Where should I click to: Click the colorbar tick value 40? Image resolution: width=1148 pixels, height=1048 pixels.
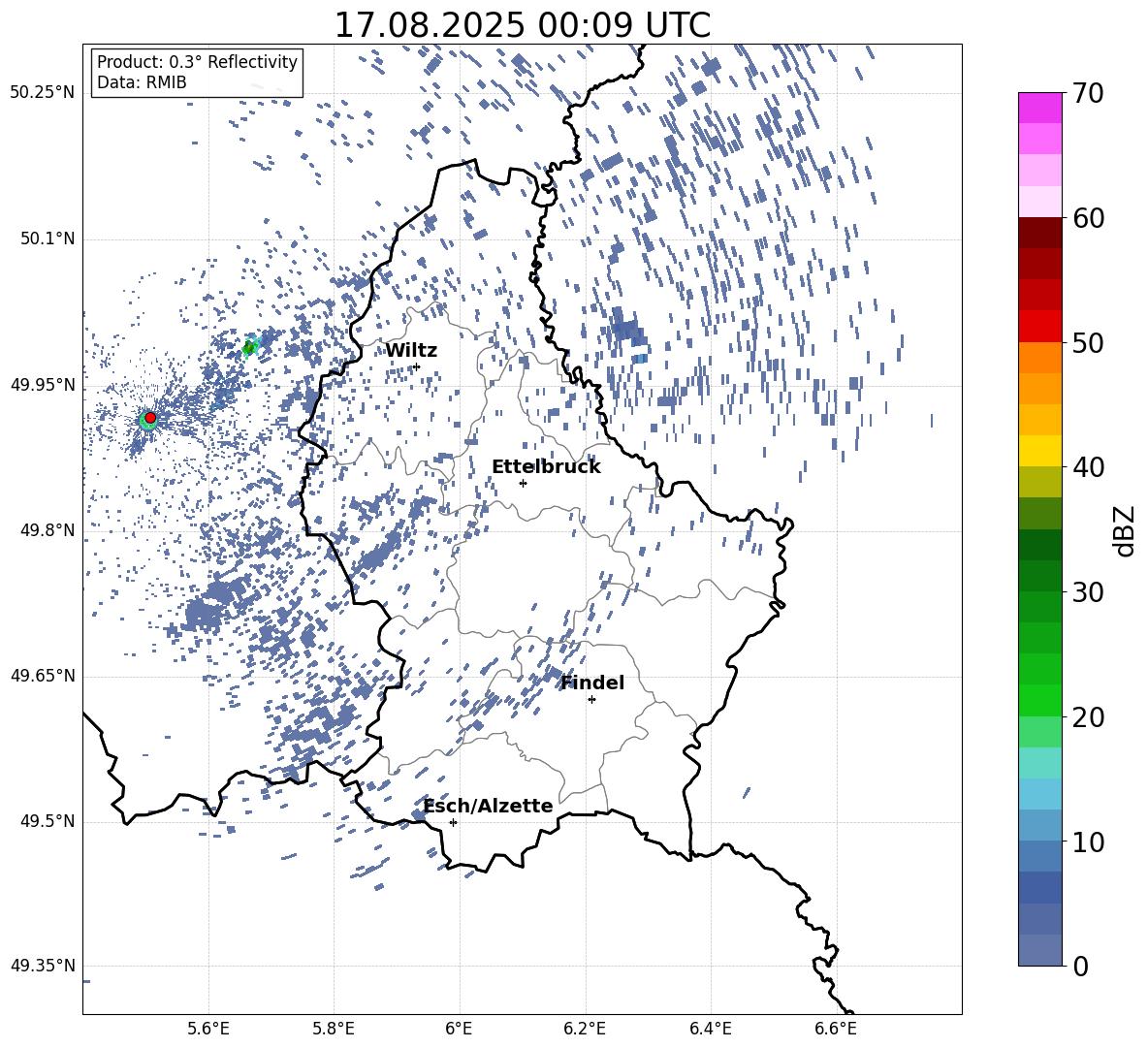point(1088,467)
